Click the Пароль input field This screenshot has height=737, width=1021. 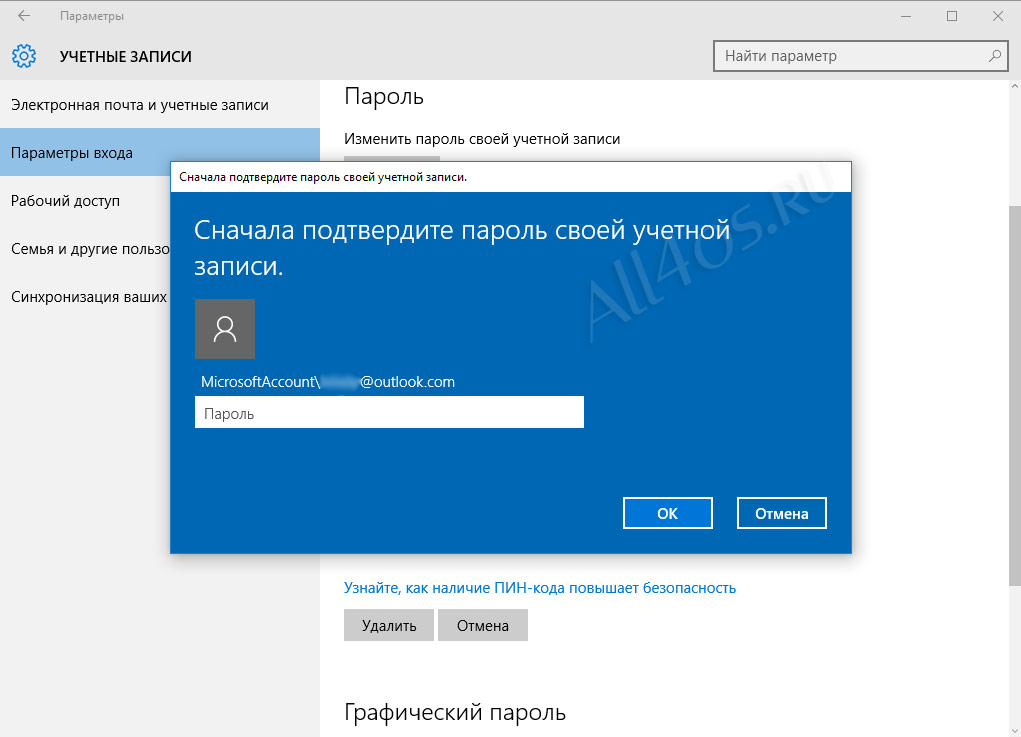click(x=389, y=412)
